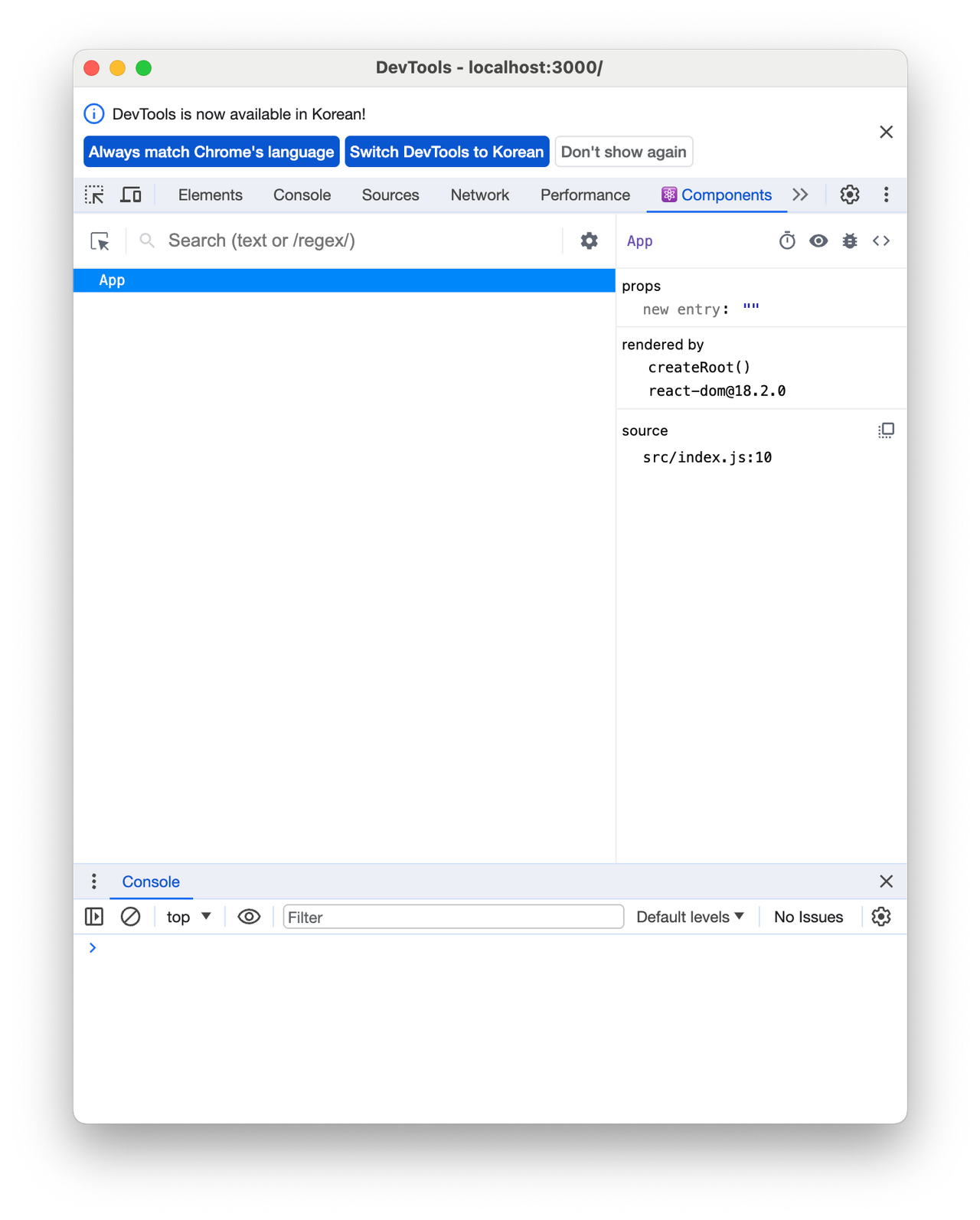Log component data with the bug icon
Screen dimensions: 980x1220
tap(850, 240)
